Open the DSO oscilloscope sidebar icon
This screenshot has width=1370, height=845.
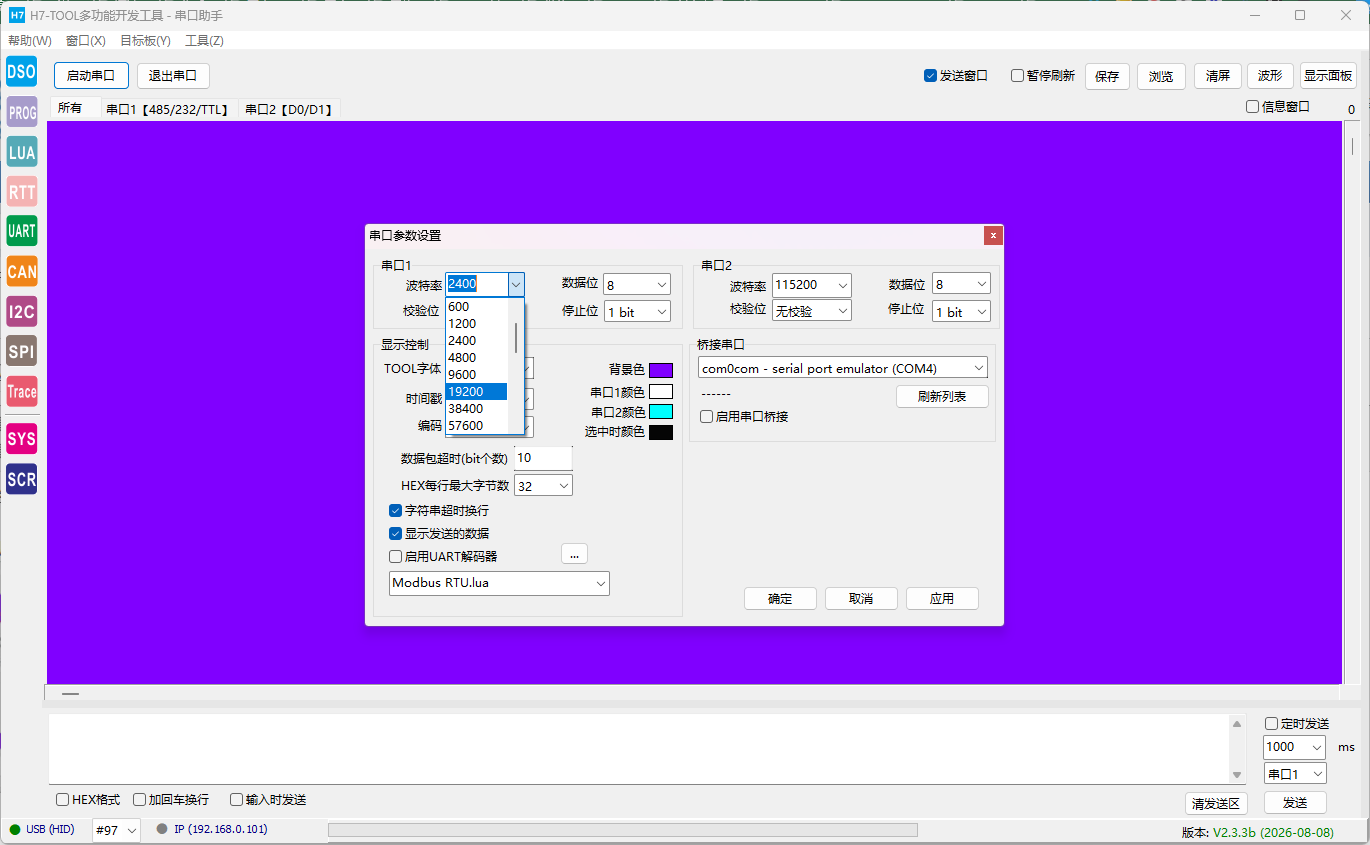point(22,72)
